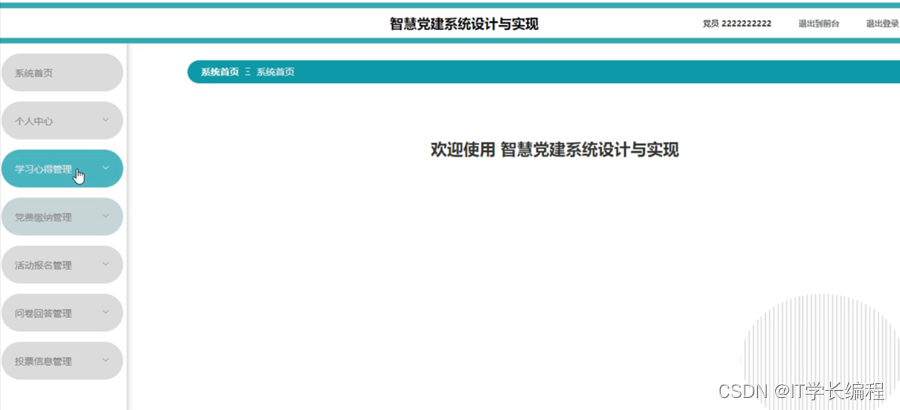Click the 智慧党建系统设计与实现 header title
This screenshot has width=900, height=410.
click(x=464, y=24)
